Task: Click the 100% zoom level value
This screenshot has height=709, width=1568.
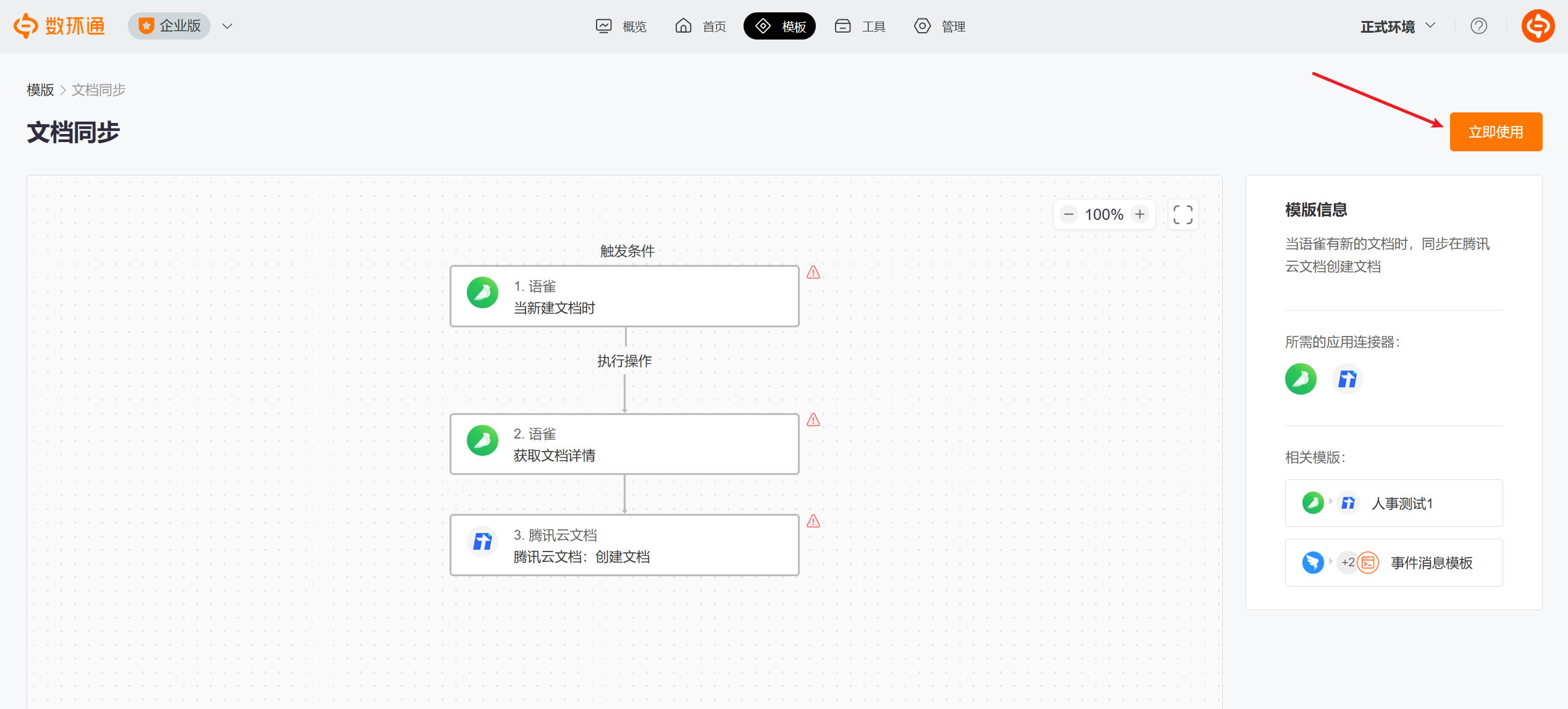Action: pos(1104,214)
